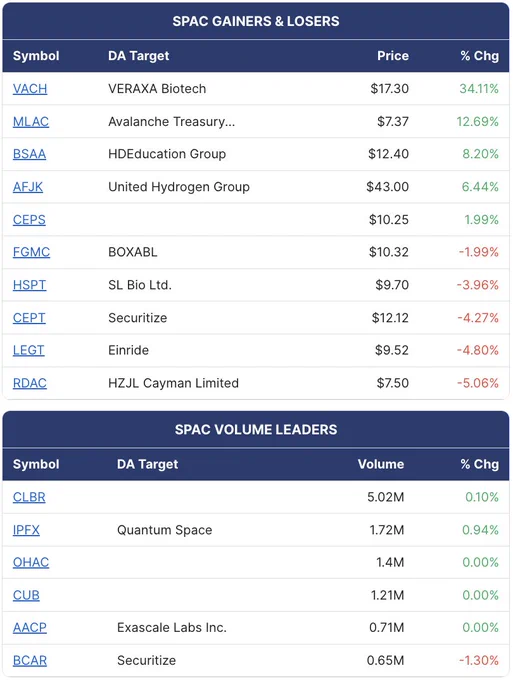The height and width of the screenshot is (680, 513).
Task: Open the CUB symbol link
Action: 26,595
